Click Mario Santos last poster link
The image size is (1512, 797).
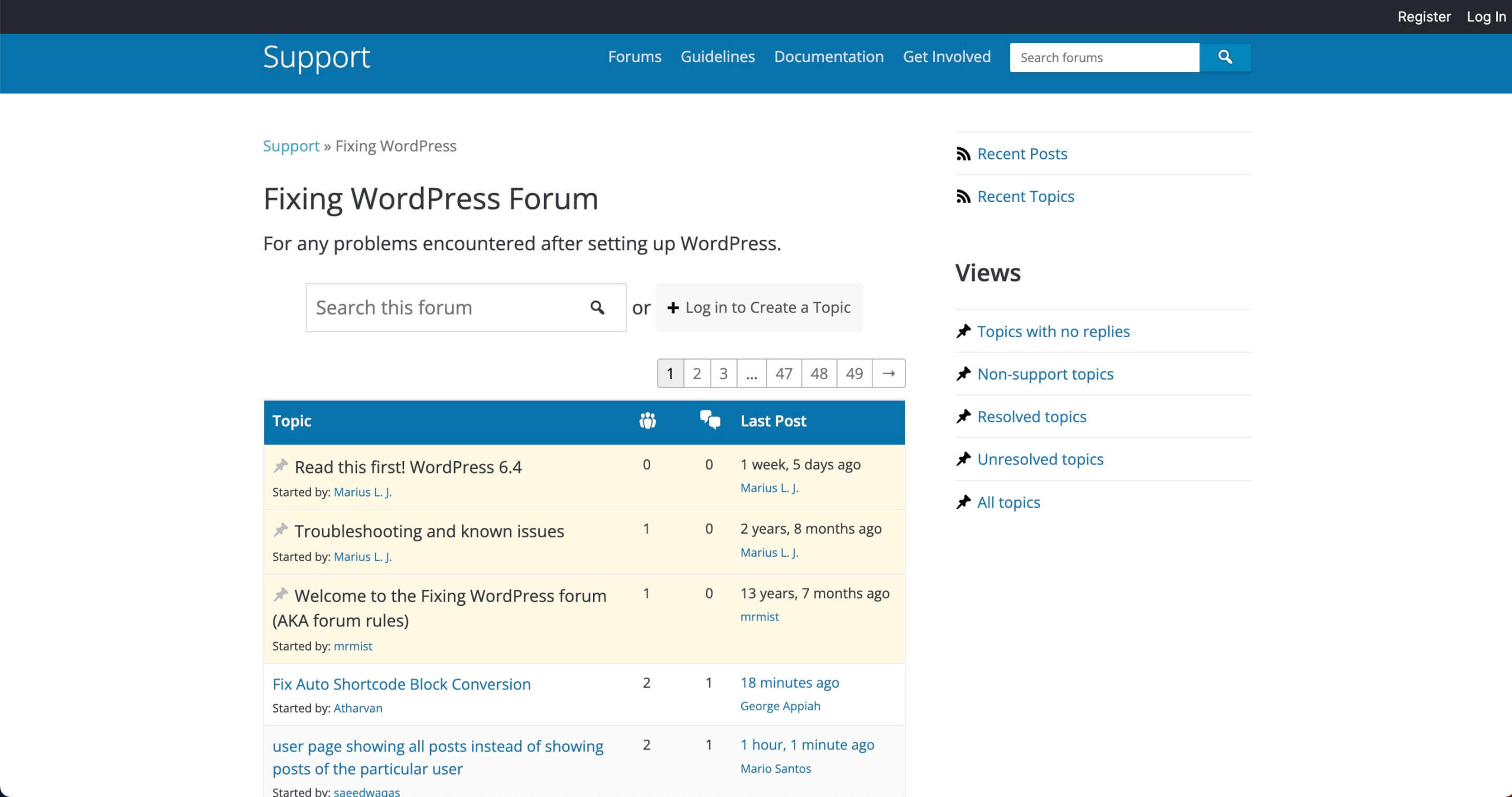tap(775, 769)
